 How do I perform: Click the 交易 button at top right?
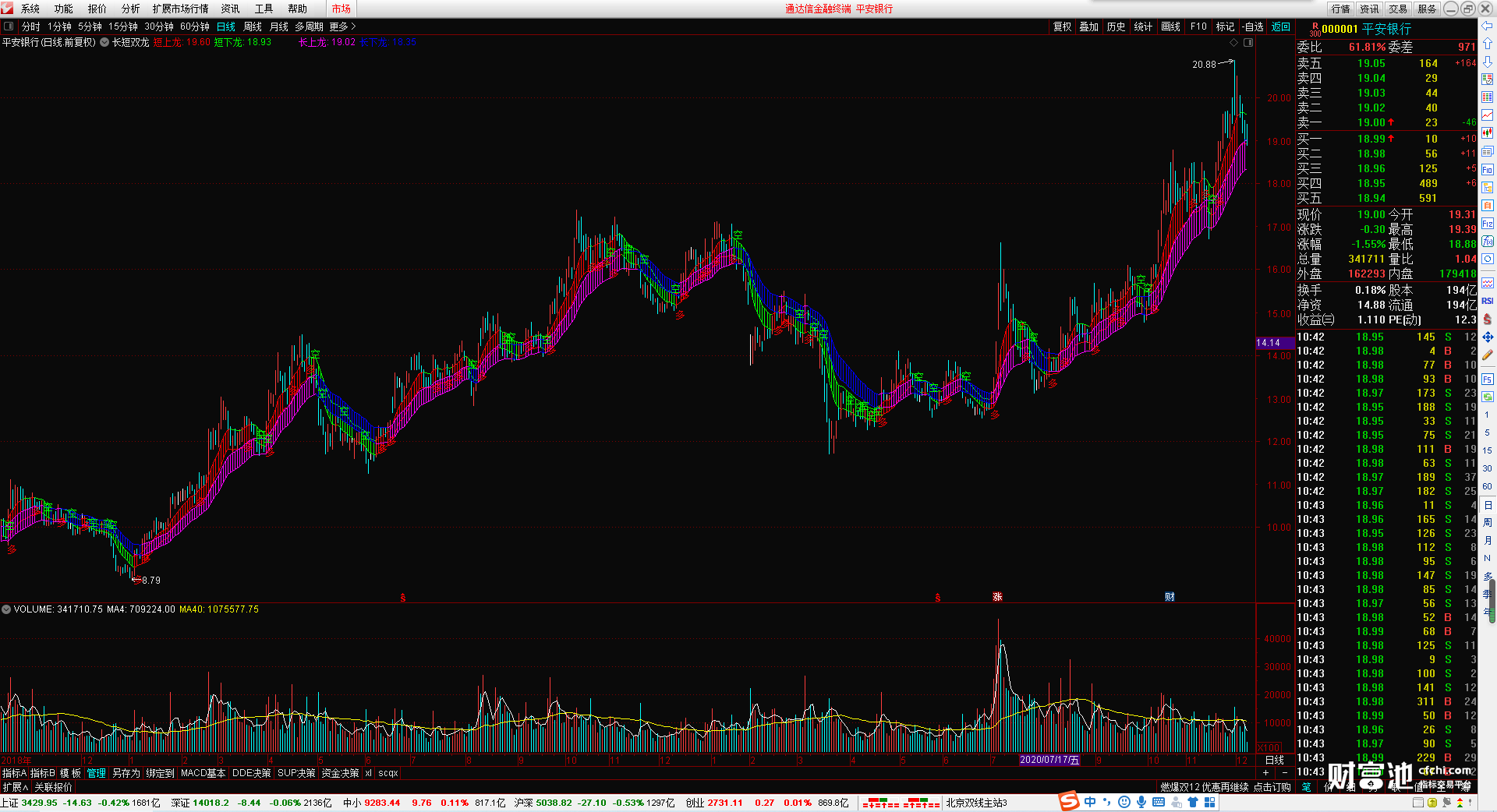click(1398, 9)
